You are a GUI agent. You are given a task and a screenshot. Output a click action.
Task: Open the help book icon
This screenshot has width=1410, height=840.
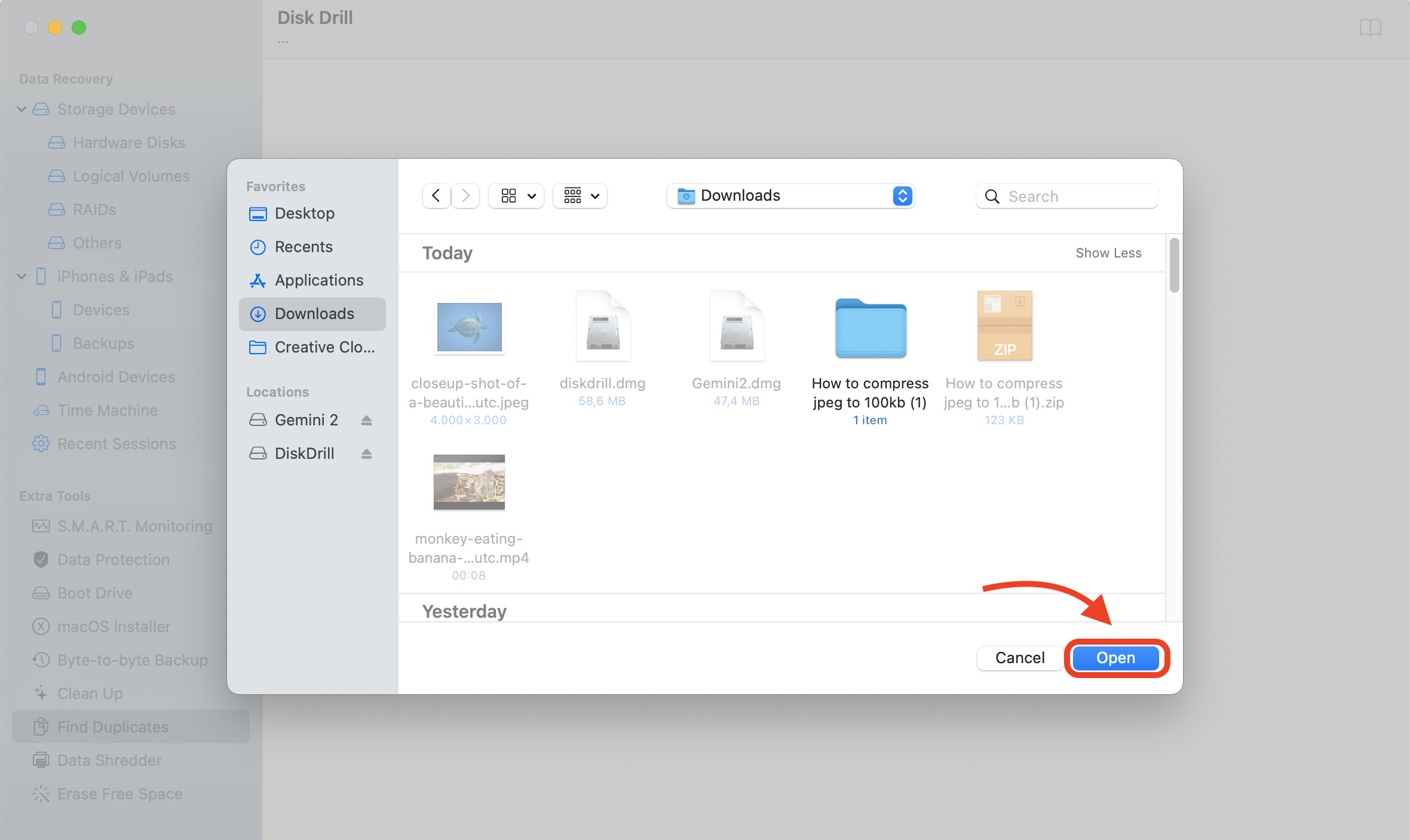pos(1370,27)
